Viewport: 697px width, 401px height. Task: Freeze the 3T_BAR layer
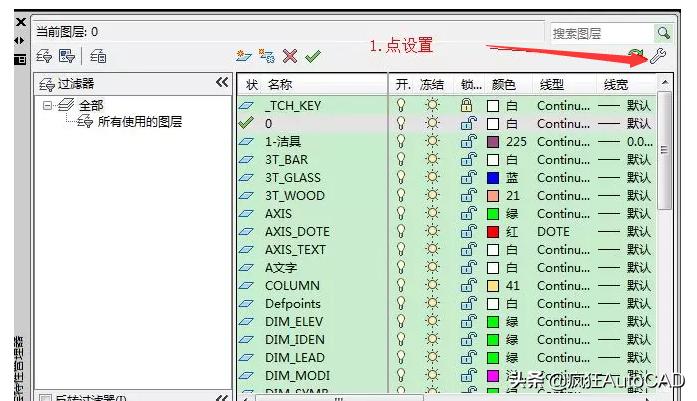point(432,160)
